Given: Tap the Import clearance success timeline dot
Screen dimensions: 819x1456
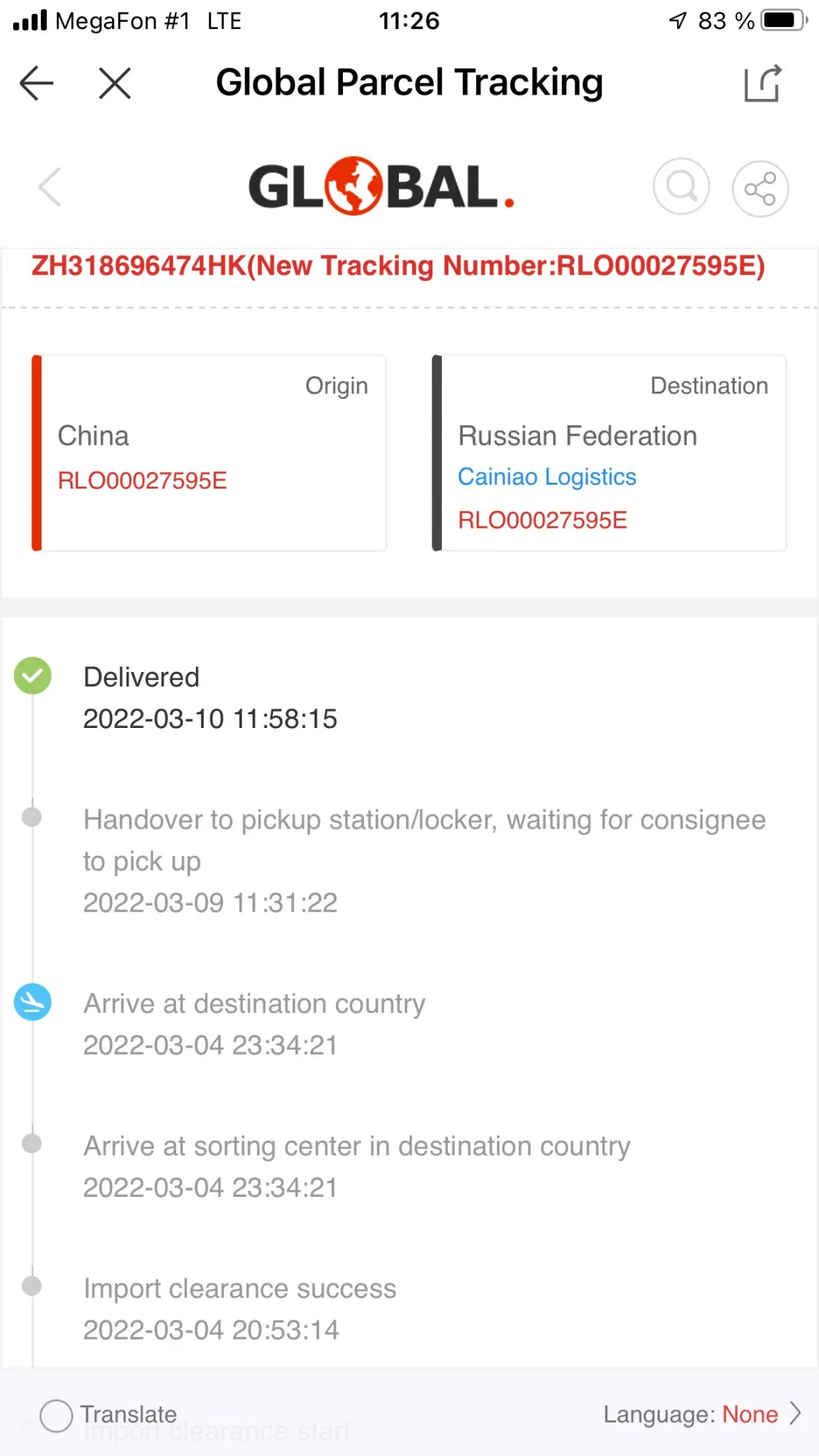Looking at the screenshot, I should tap(32, 1286).
